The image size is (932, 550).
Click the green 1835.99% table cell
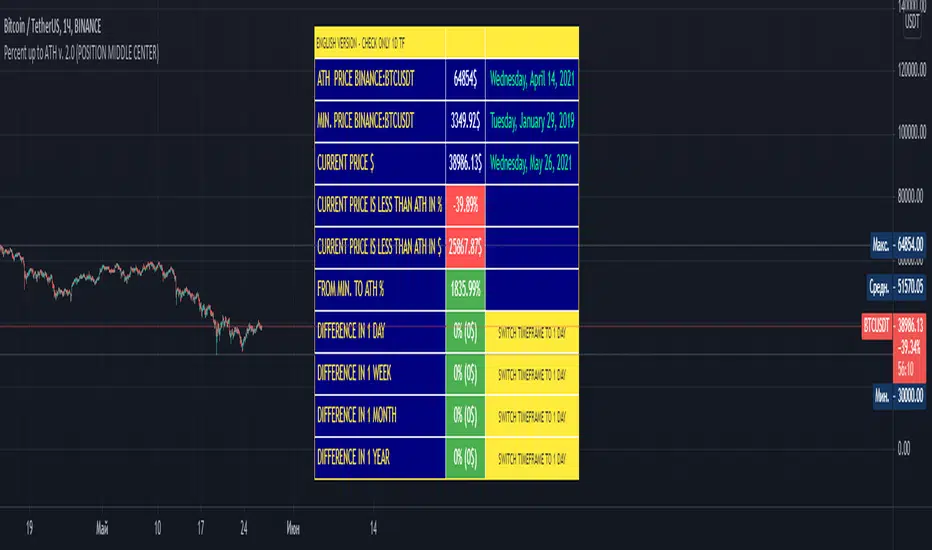coord(465,289)
